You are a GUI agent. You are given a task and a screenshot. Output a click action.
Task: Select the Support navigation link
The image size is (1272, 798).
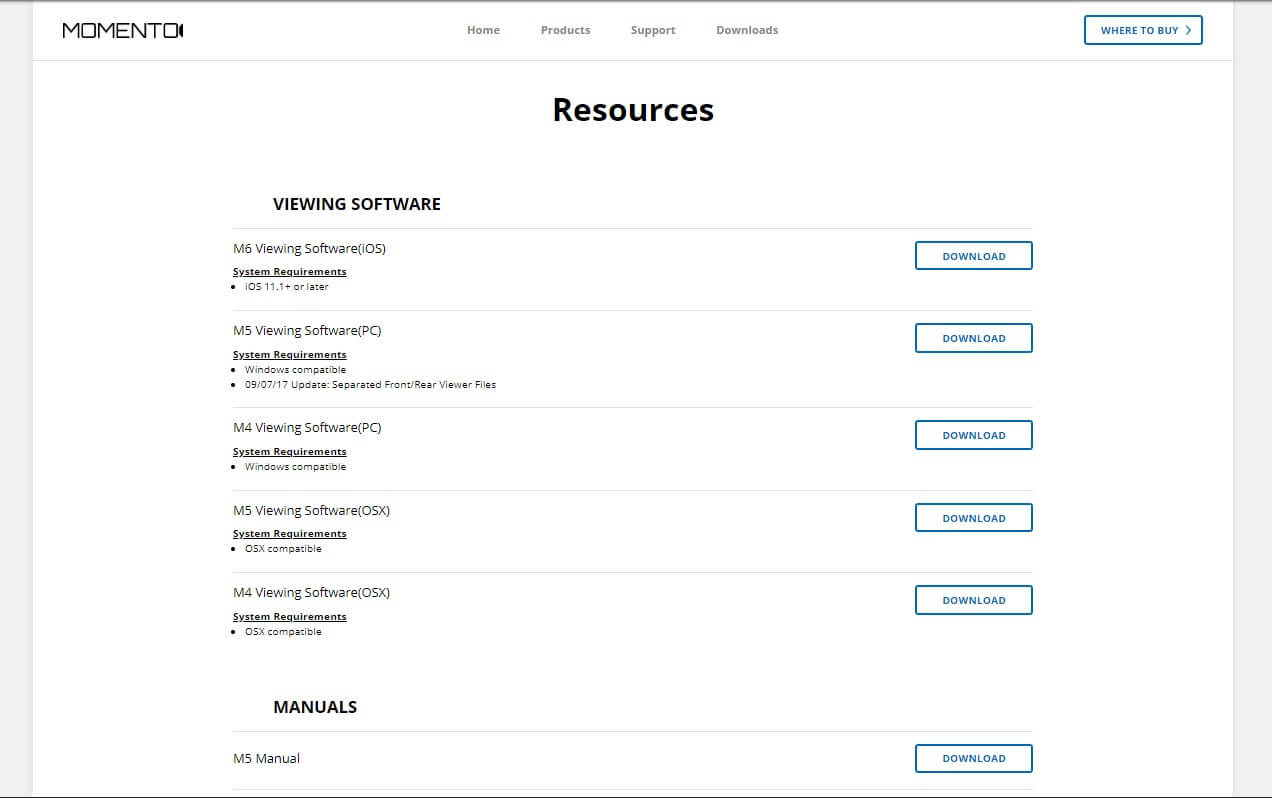pos(653,30)
